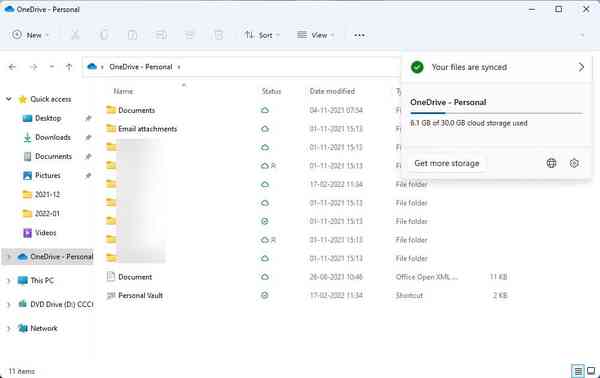Click the Share icon in toolbar
Viewport: 600px width, 378px height.
pyautogui.click(x=190, y=35)
